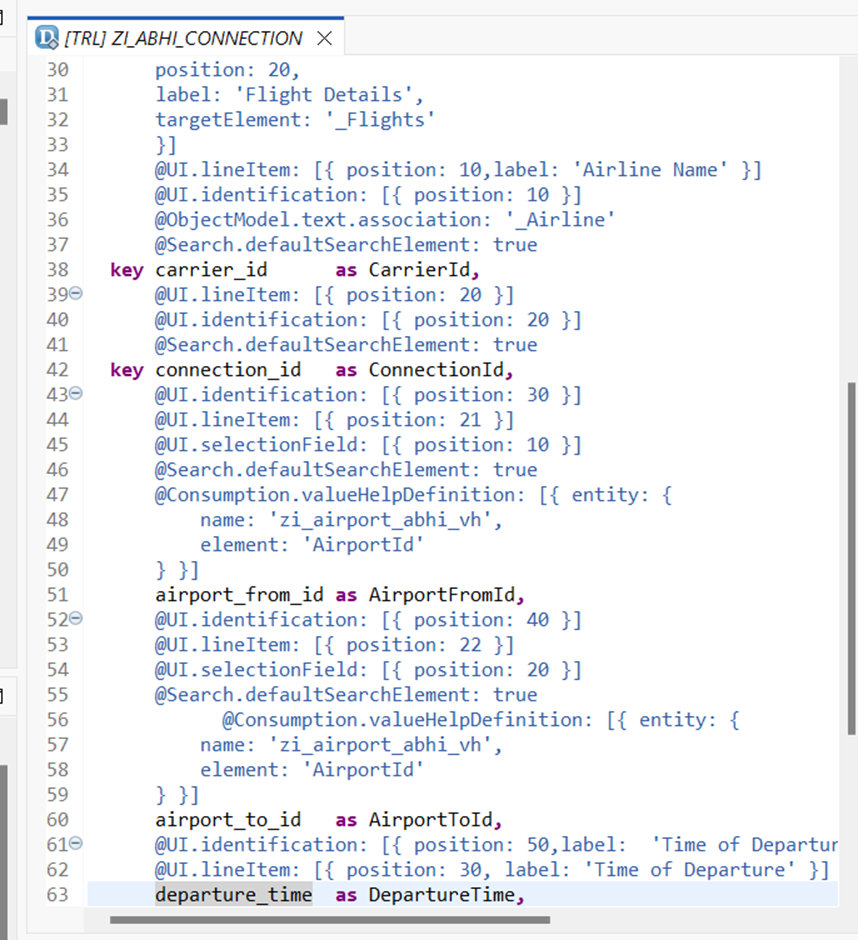Click on airport_from_id field on line 51

pos(239,595)
